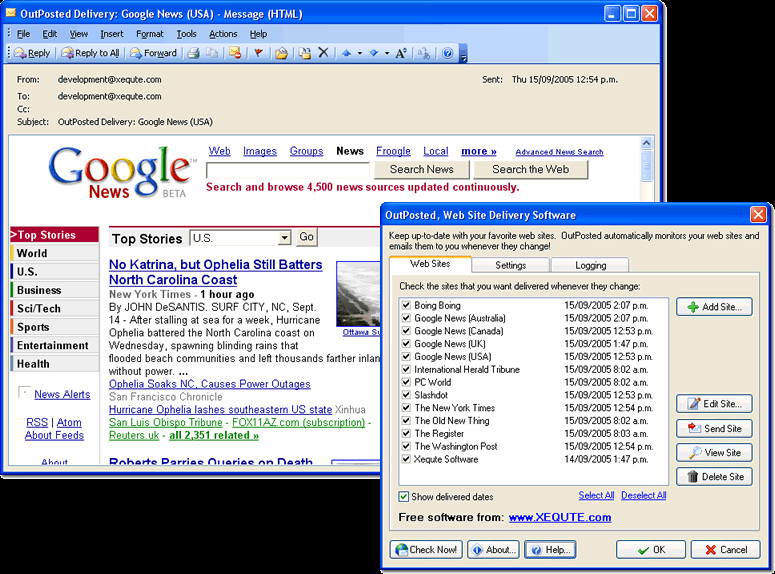Click the junk mail block sender icon
Viewport: 775px width, 574px height.
[x=235, y=53]
